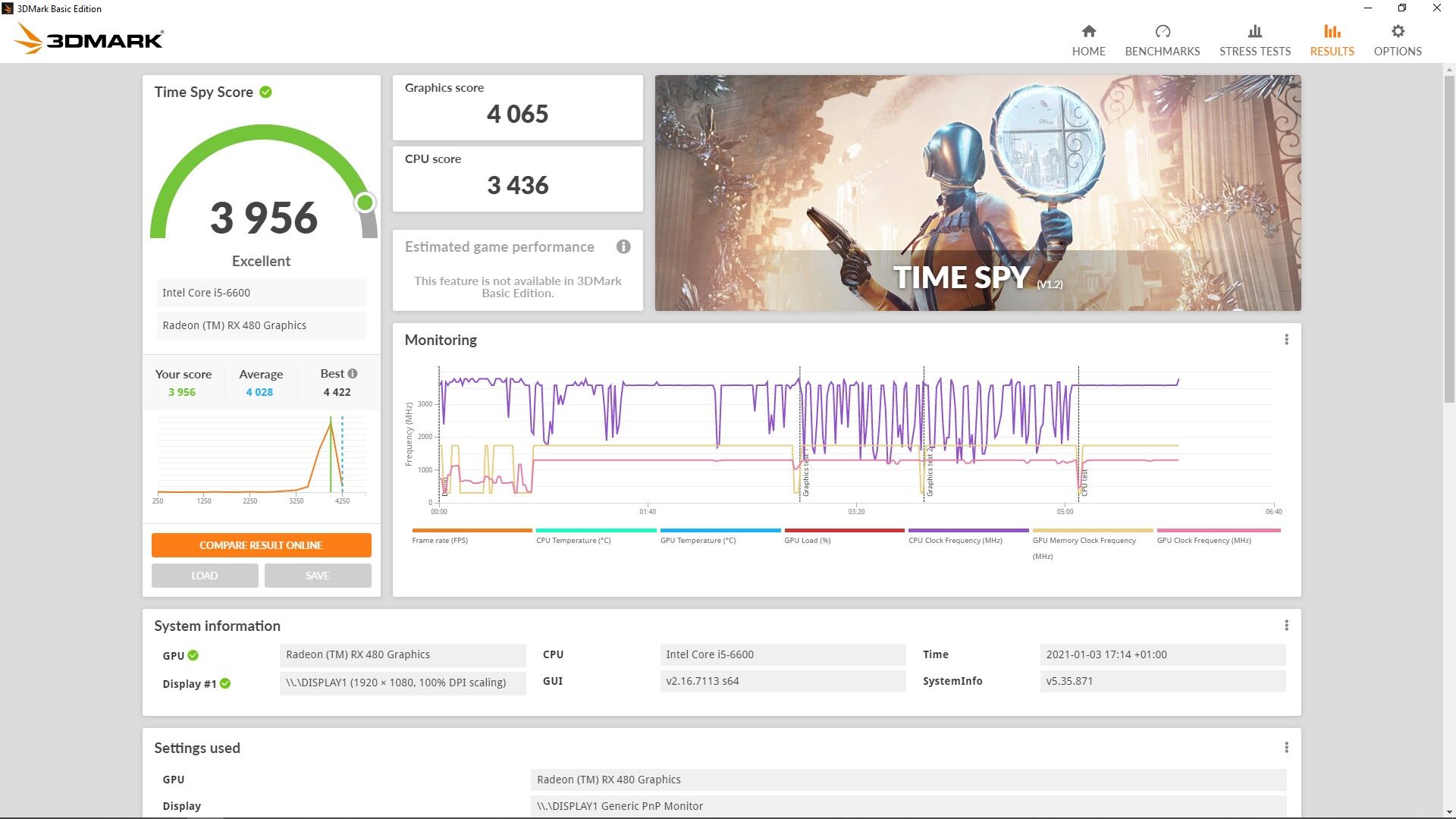Open the Monitoring panel three-dot menu
Viewport: 1456px width, 819px height.
click(x=1286, y=339)
